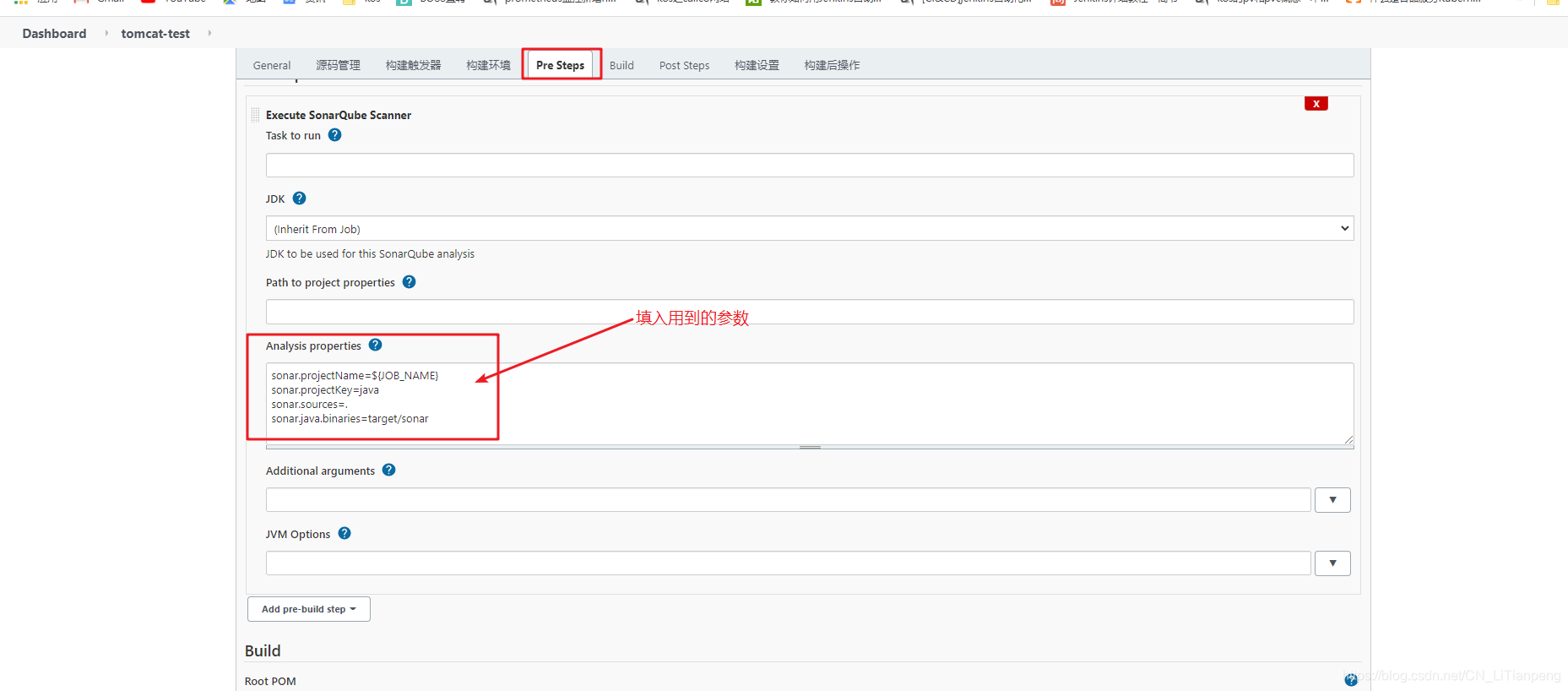The width and height of the screenshot is (1568, 691).
Task: Switch to the 构建设置 tab
Action: pyautogui.click(x=757, y=65)
